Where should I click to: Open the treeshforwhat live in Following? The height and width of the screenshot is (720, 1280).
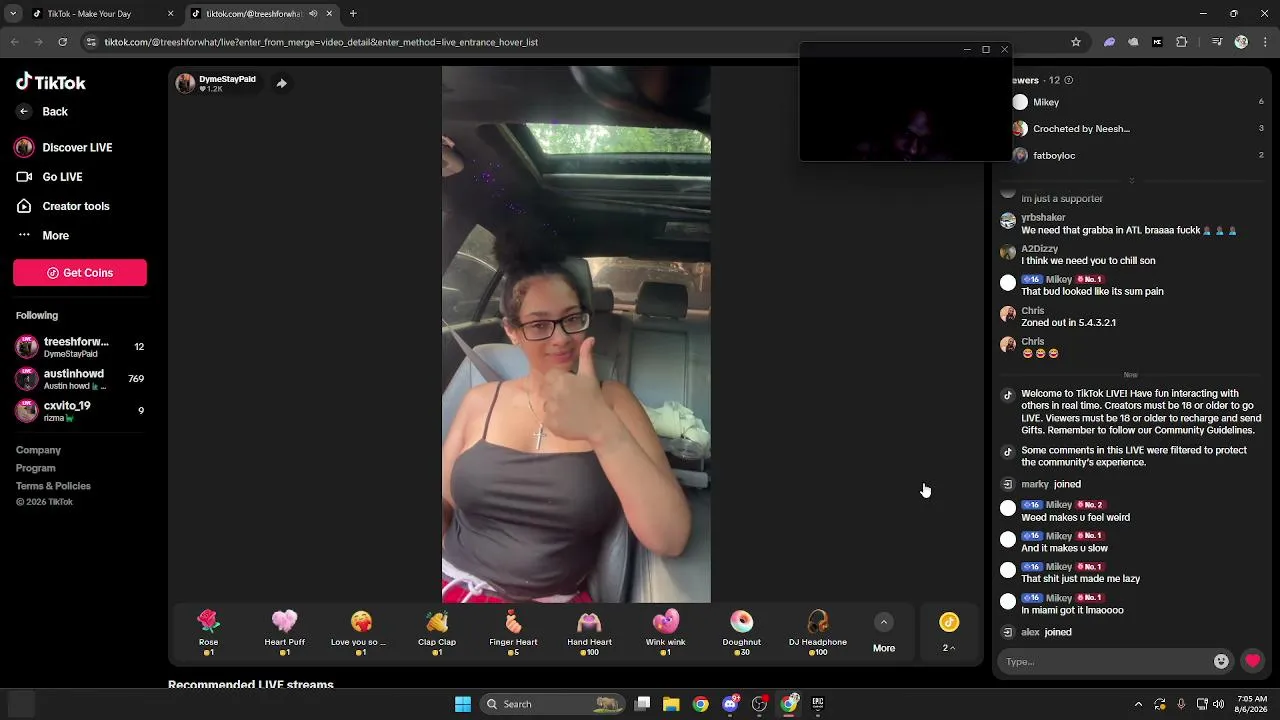tap(80, 347)
